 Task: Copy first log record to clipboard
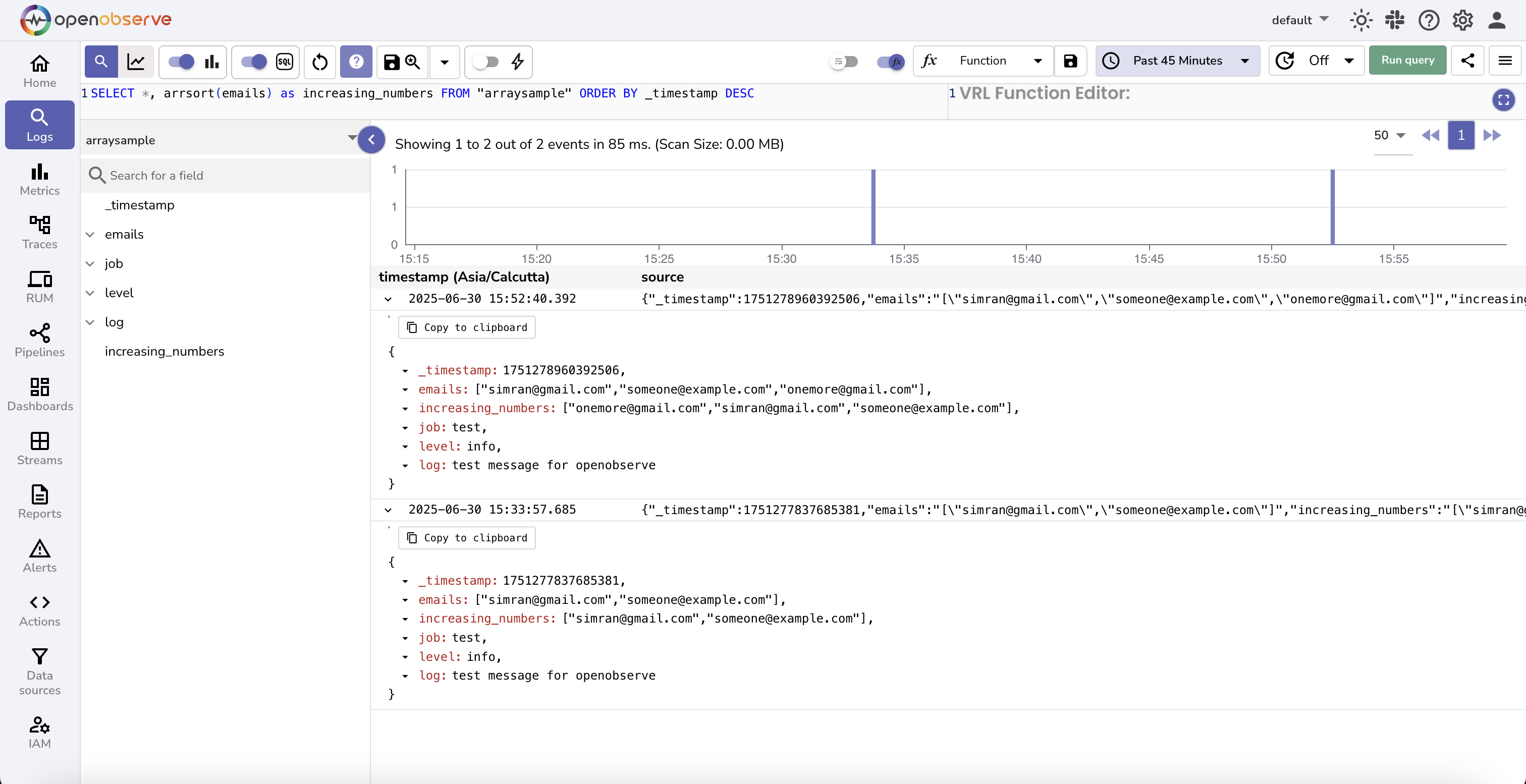467,327
